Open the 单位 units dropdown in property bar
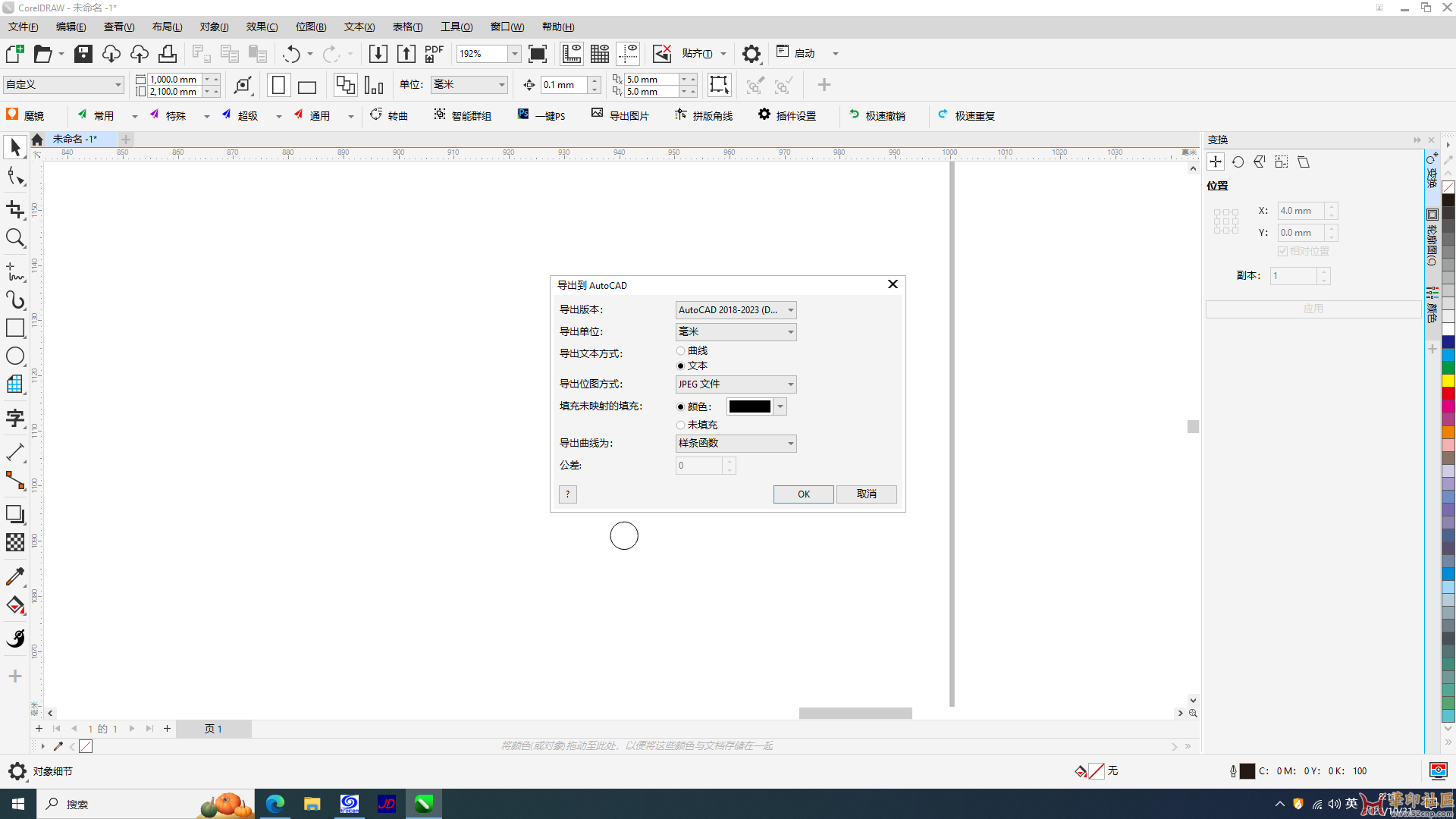 point(469,85)
